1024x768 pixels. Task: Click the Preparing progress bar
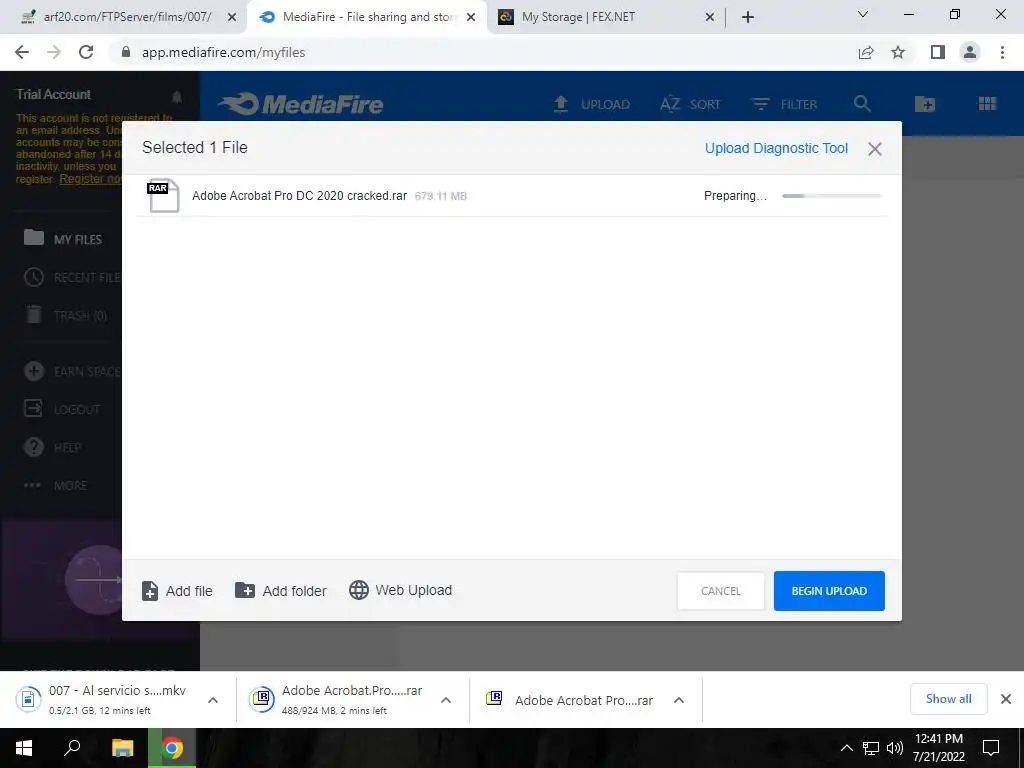831,196
